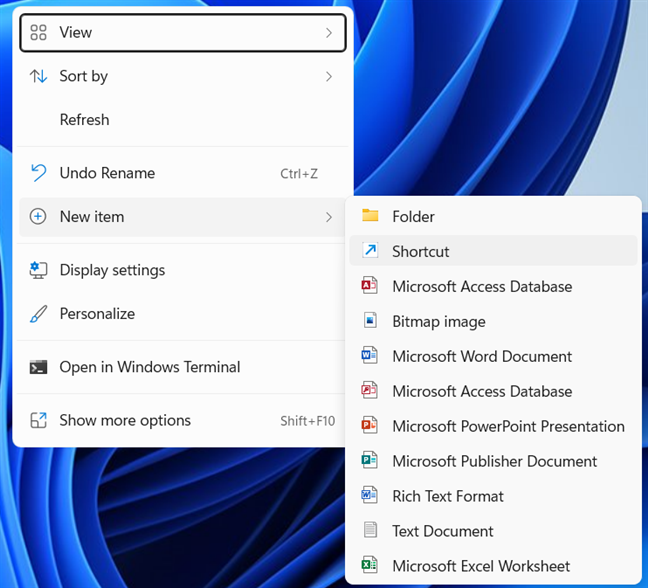Click the Display settings monitor icon
The image size is (648, 588).
38,270
